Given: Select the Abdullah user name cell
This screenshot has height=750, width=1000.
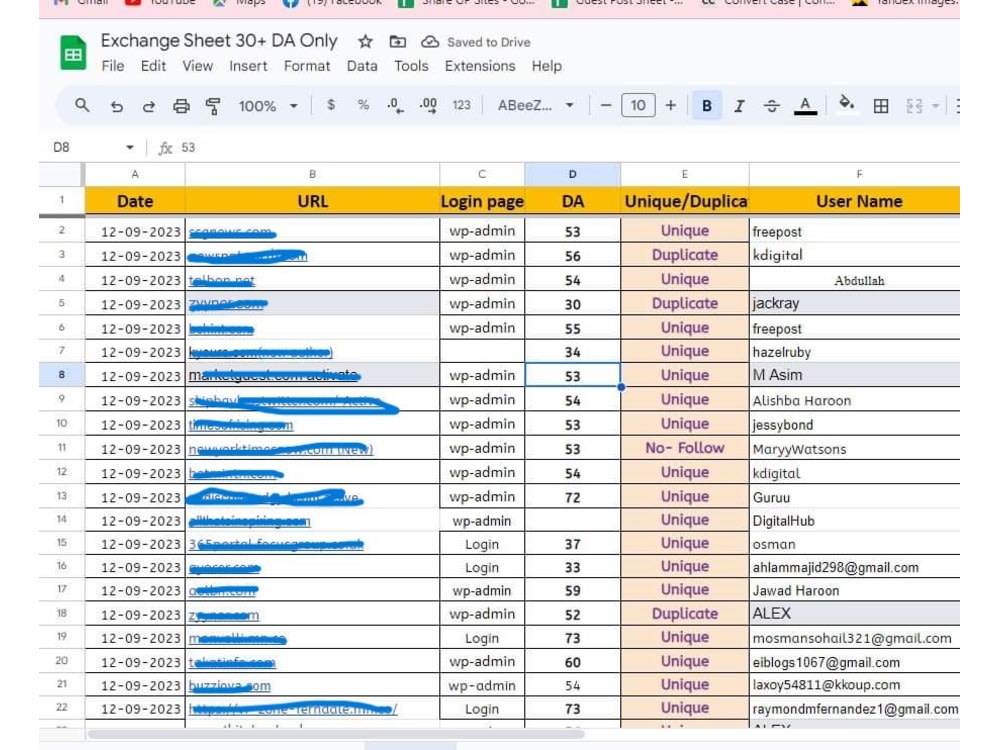Looking at the screenshot, I should pos(855,279).
